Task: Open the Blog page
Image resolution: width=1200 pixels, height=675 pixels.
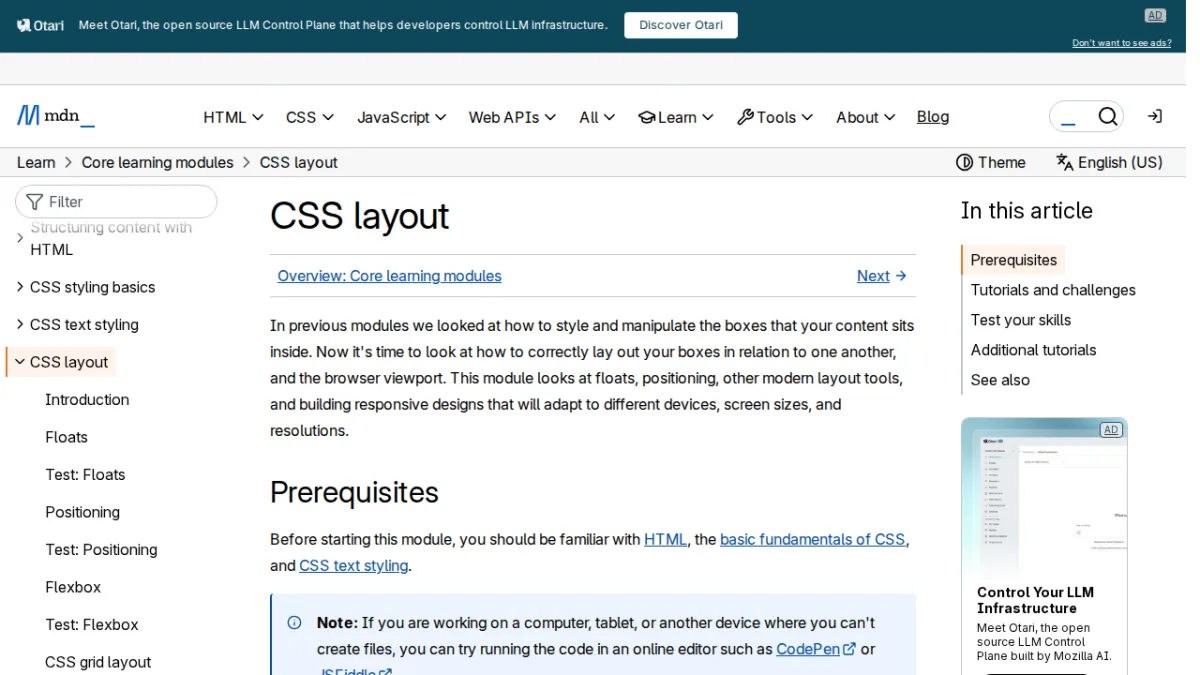Action: pos(933,117)
